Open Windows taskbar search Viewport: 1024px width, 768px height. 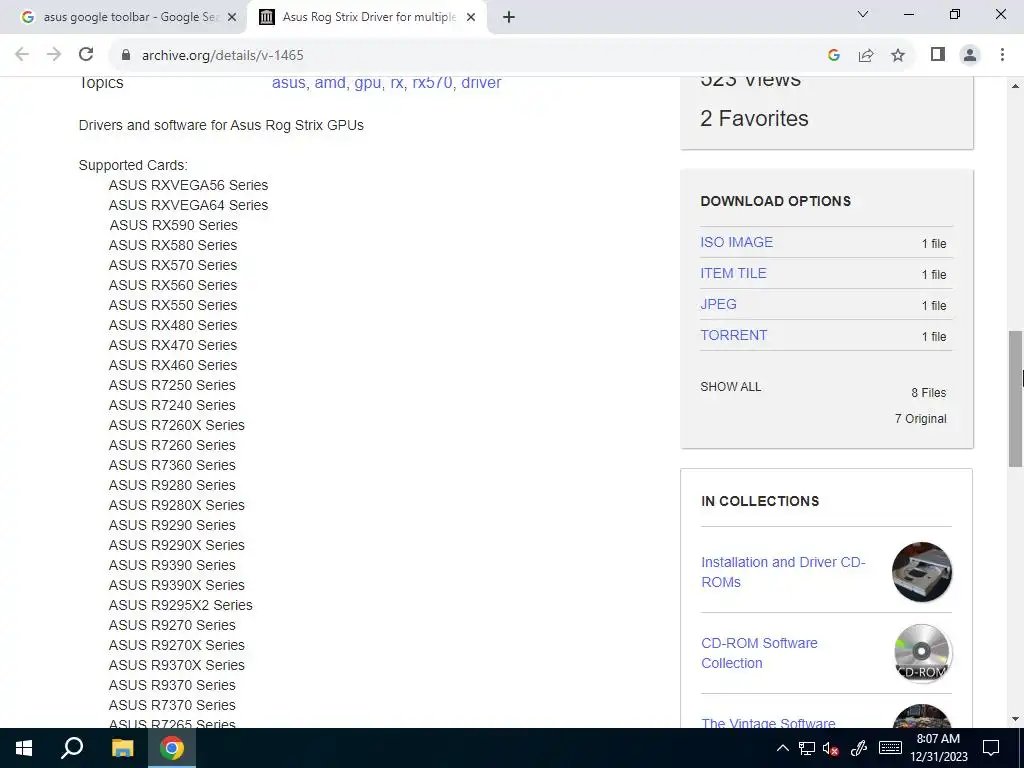(72, 748)
